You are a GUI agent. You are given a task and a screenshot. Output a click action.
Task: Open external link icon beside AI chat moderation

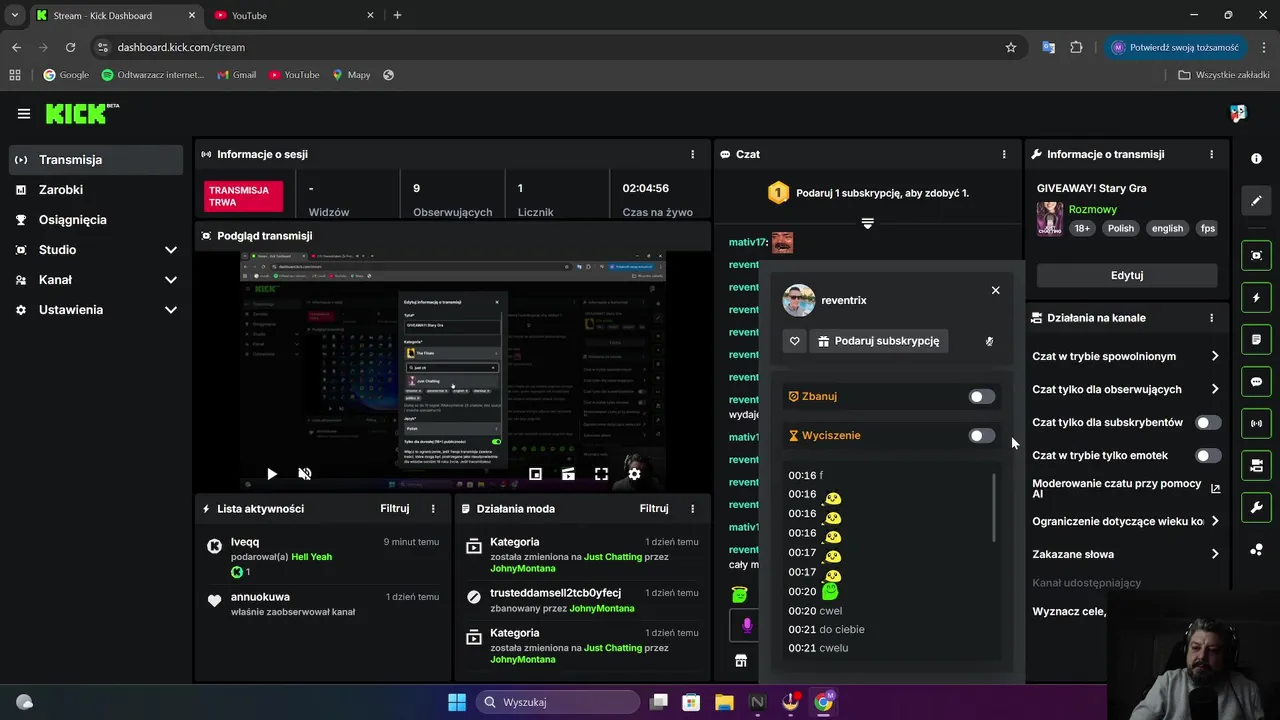click(x=1215, y=489)
